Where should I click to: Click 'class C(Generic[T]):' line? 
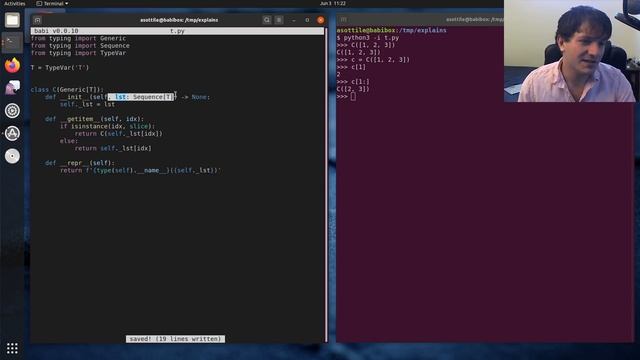point(67,90)
